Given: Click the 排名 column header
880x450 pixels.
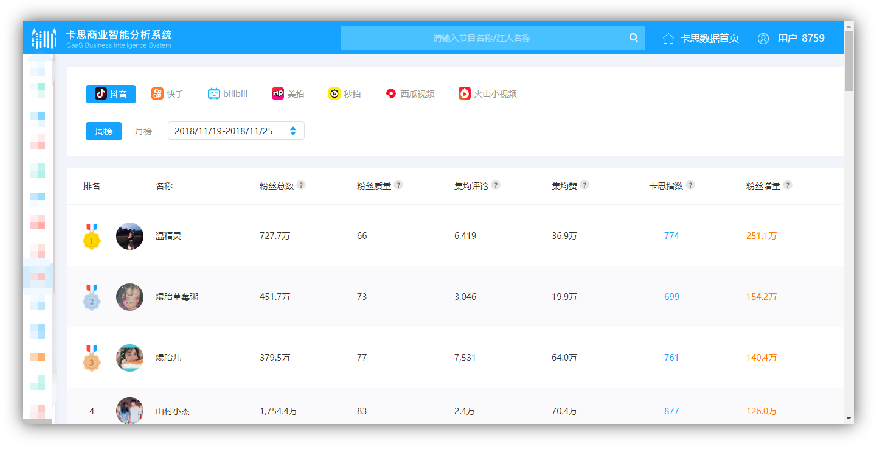Looking at the screenshot, I should coord(91,186).
